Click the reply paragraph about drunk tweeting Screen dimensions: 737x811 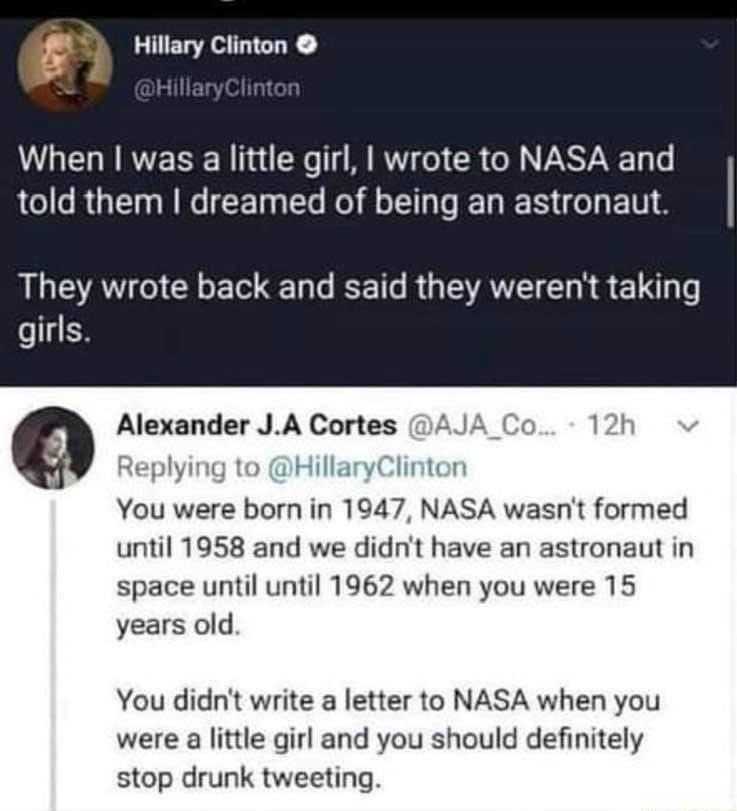point(388,739)
